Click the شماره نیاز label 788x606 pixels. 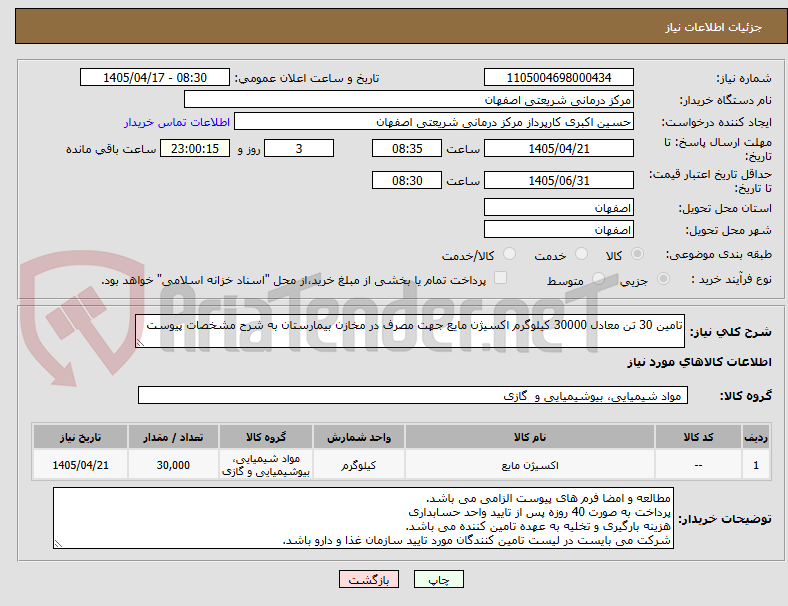click(x=743, y=78)
